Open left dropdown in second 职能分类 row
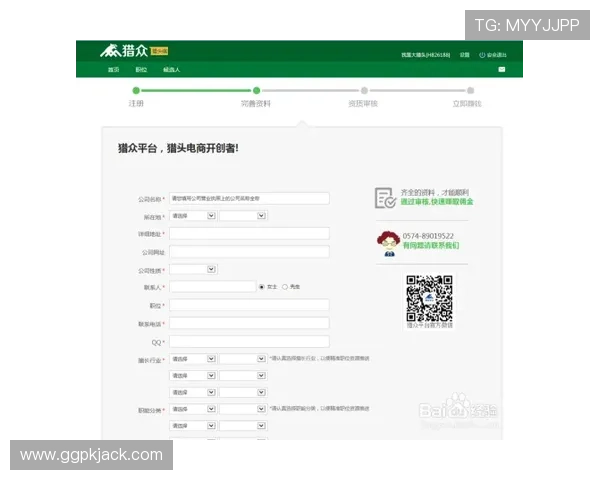600x480 pixels. point(193,426)
